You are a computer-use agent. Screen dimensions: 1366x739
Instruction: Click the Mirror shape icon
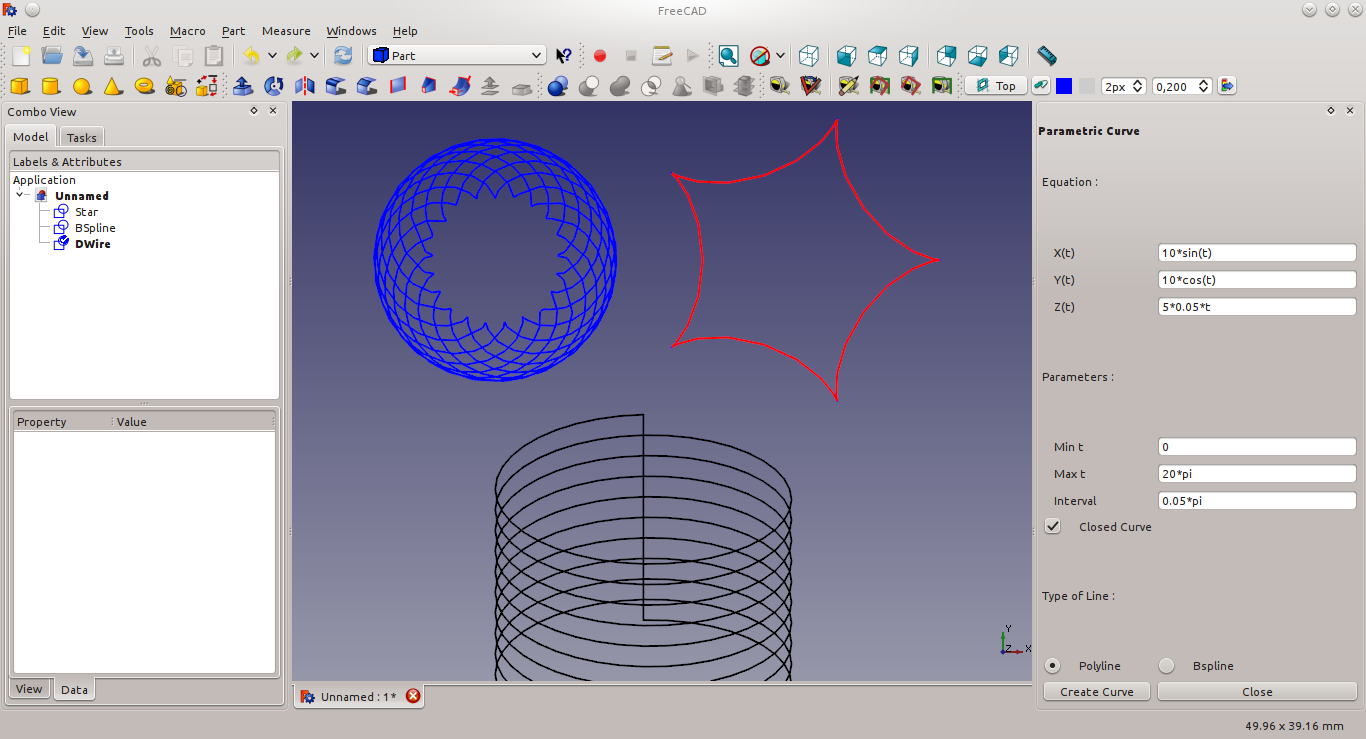point(305,86)
